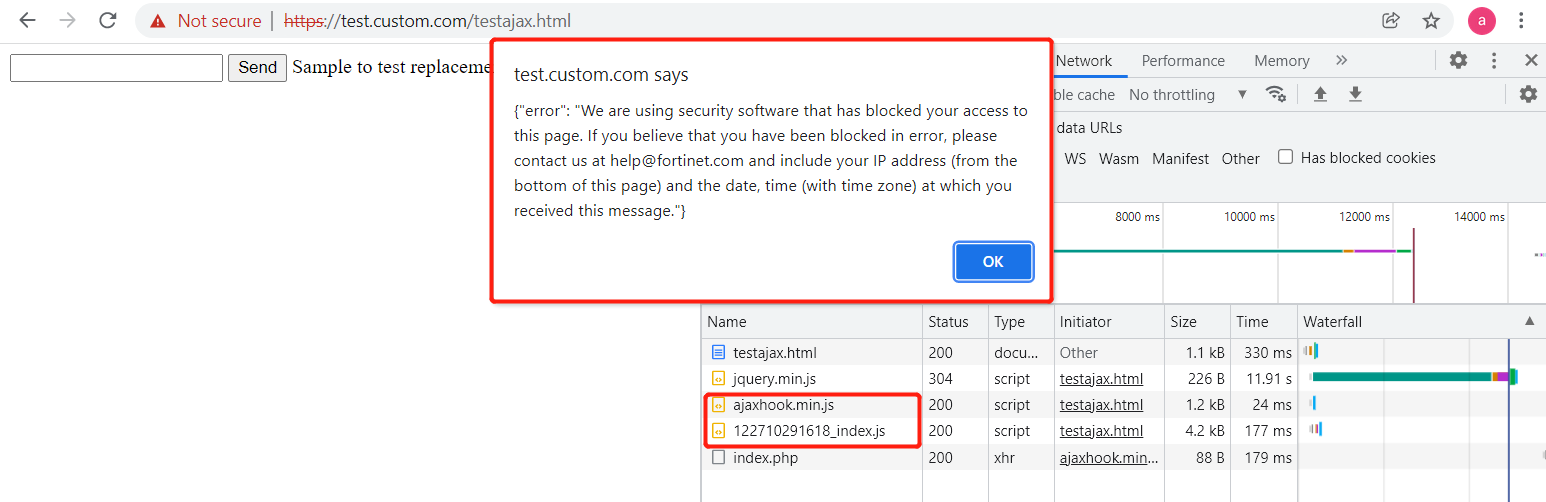Click the import HAR upload arrow icon
Image resolution: width=1546 pixels, height=502 pixels.
pos(1320,94)
